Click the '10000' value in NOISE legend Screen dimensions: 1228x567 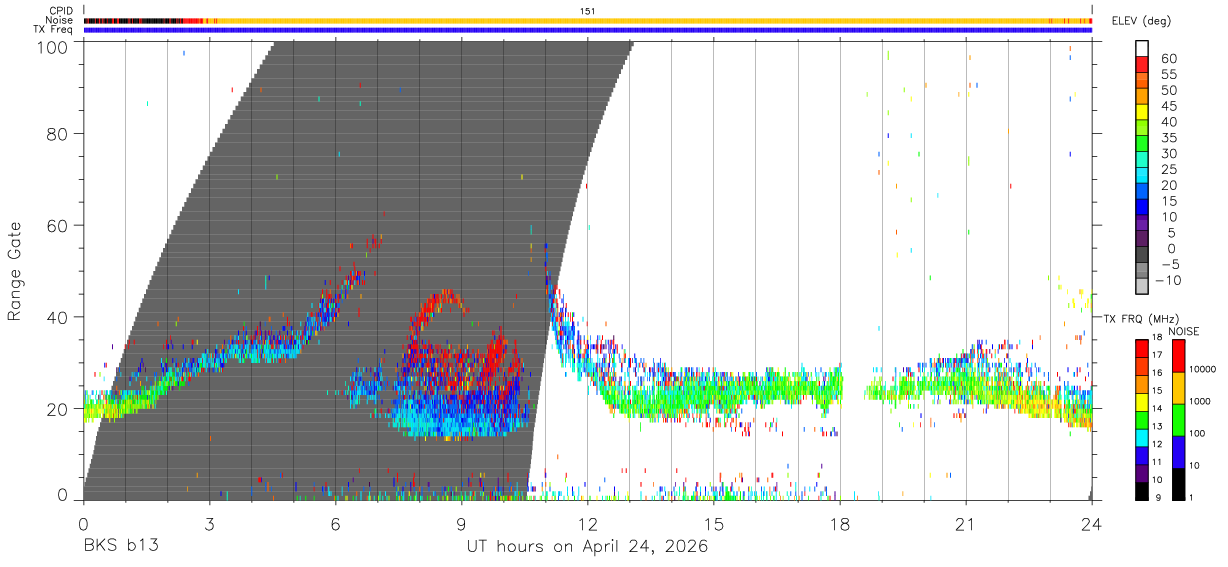coord(1205,370)
